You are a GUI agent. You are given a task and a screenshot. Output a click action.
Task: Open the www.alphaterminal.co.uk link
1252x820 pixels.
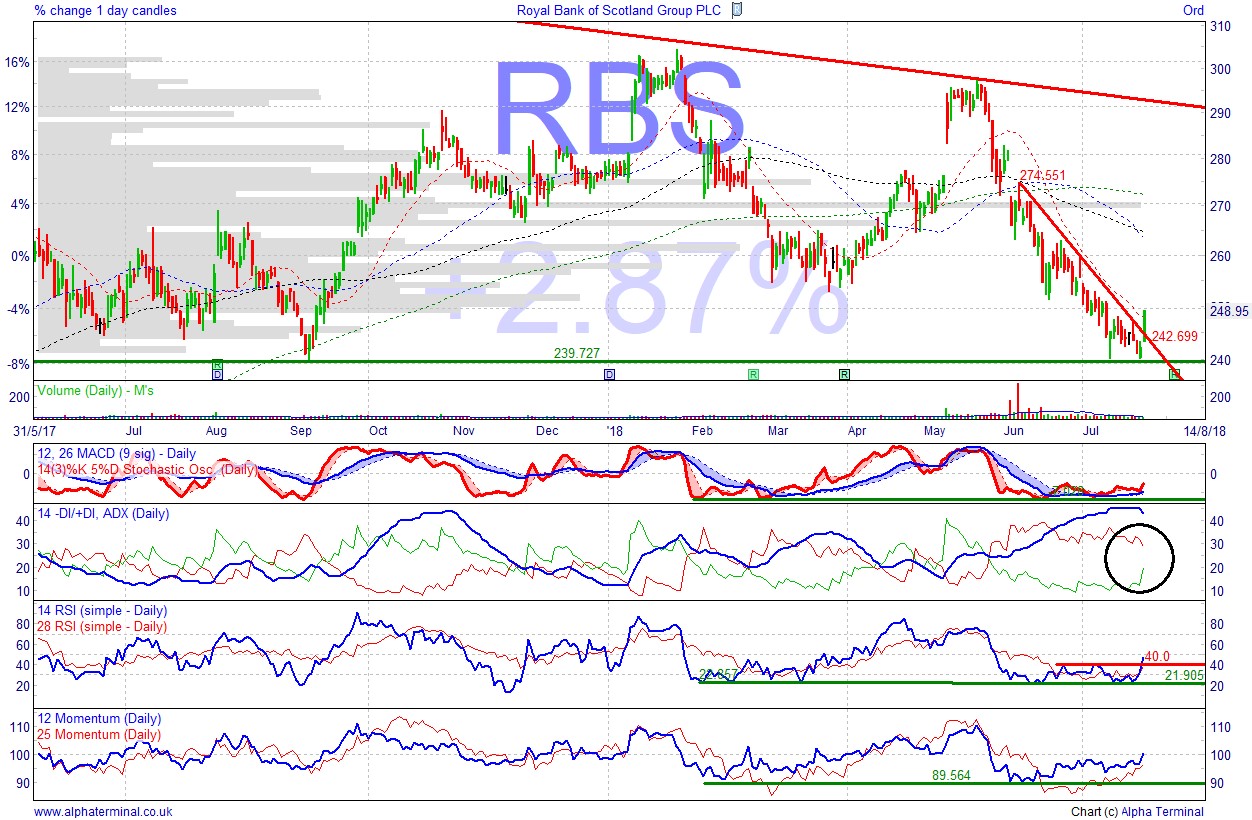pos(103,812)
